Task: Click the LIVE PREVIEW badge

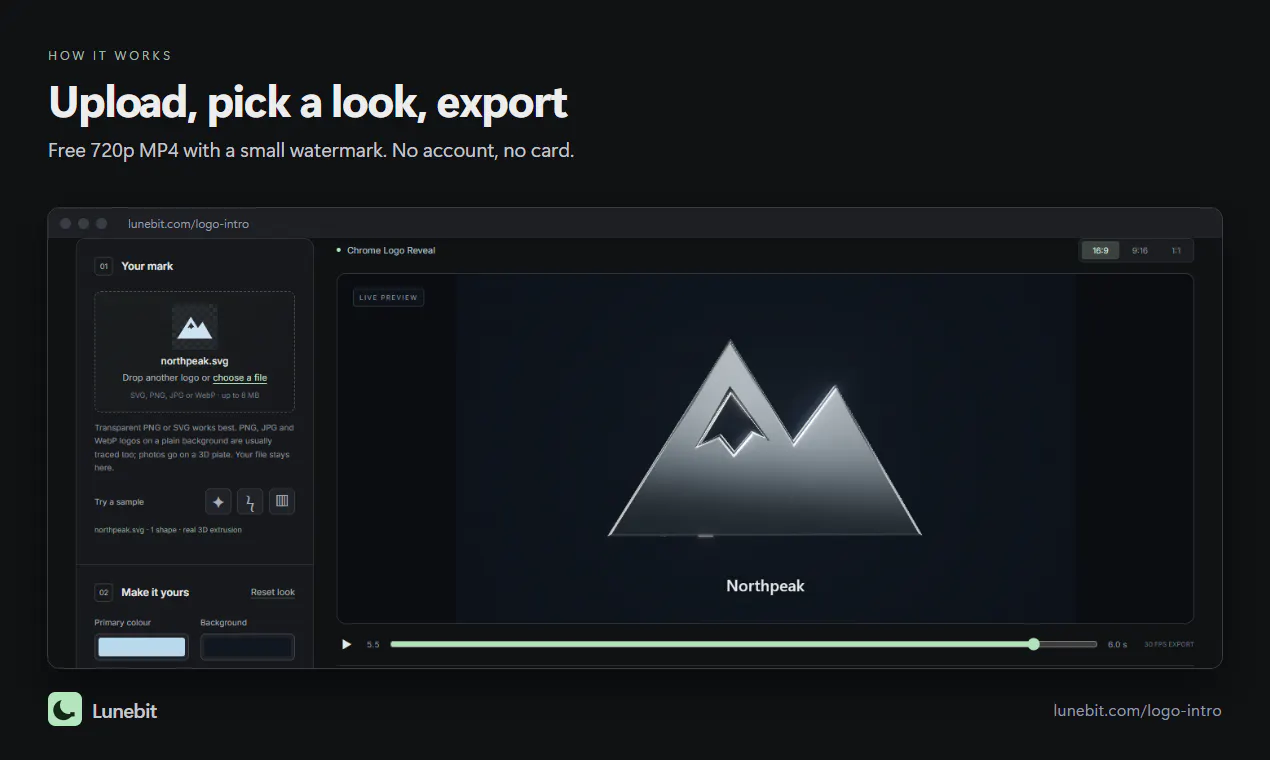Action: 389,297
